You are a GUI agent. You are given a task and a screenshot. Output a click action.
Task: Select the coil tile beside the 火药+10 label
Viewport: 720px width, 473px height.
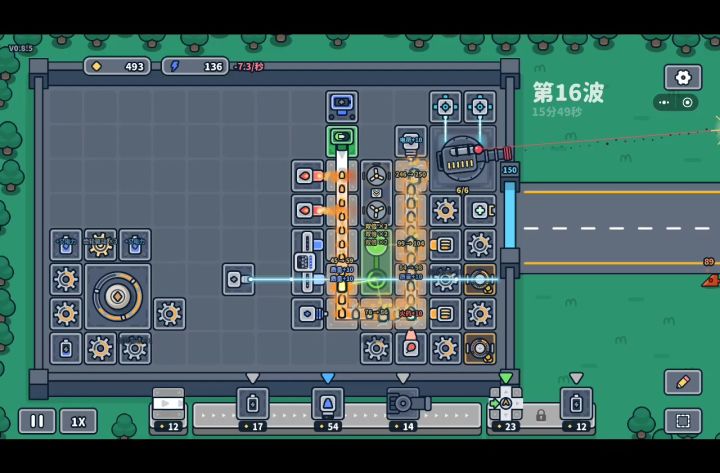pos(445,314)
